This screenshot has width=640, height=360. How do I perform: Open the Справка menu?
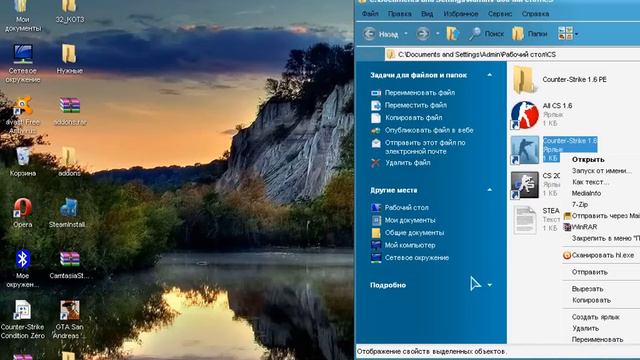[x=535, y=14]
